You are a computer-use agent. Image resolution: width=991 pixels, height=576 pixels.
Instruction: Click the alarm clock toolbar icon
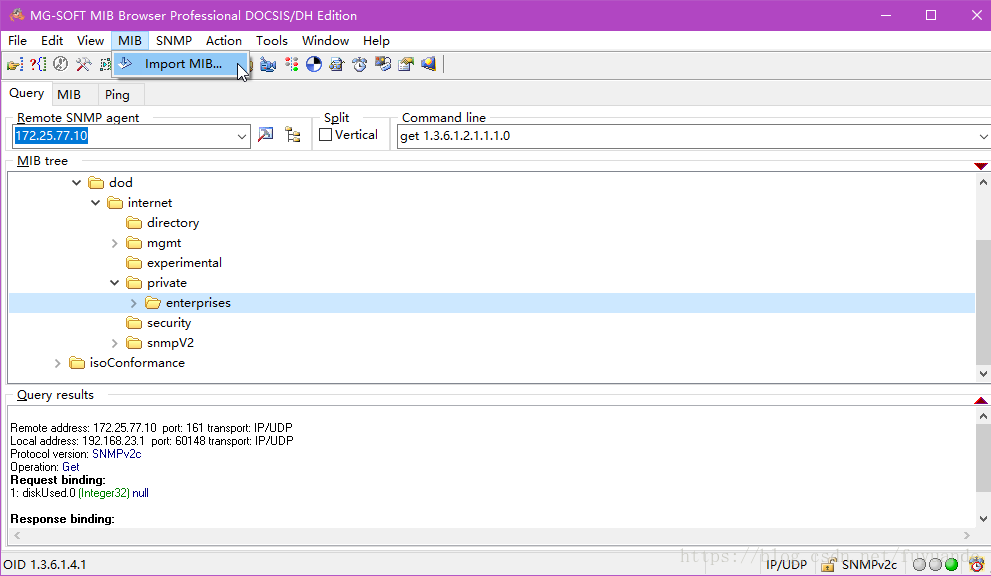pyautogui.click(x=360, y=64)
